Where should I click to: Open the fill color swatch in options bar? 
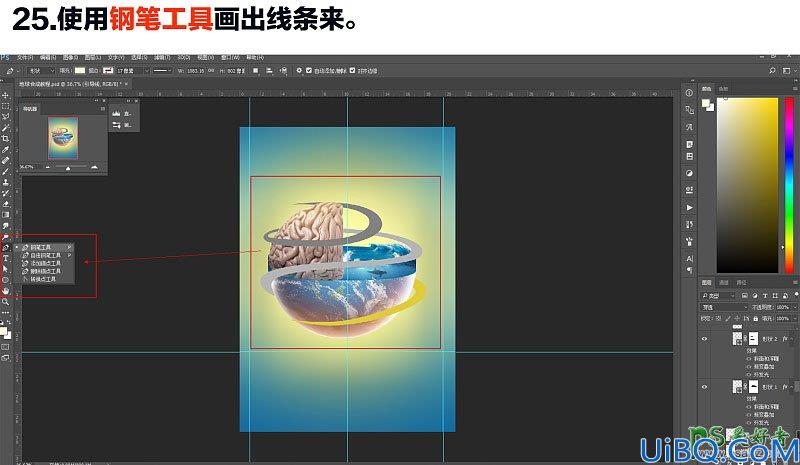click(80, 70)
